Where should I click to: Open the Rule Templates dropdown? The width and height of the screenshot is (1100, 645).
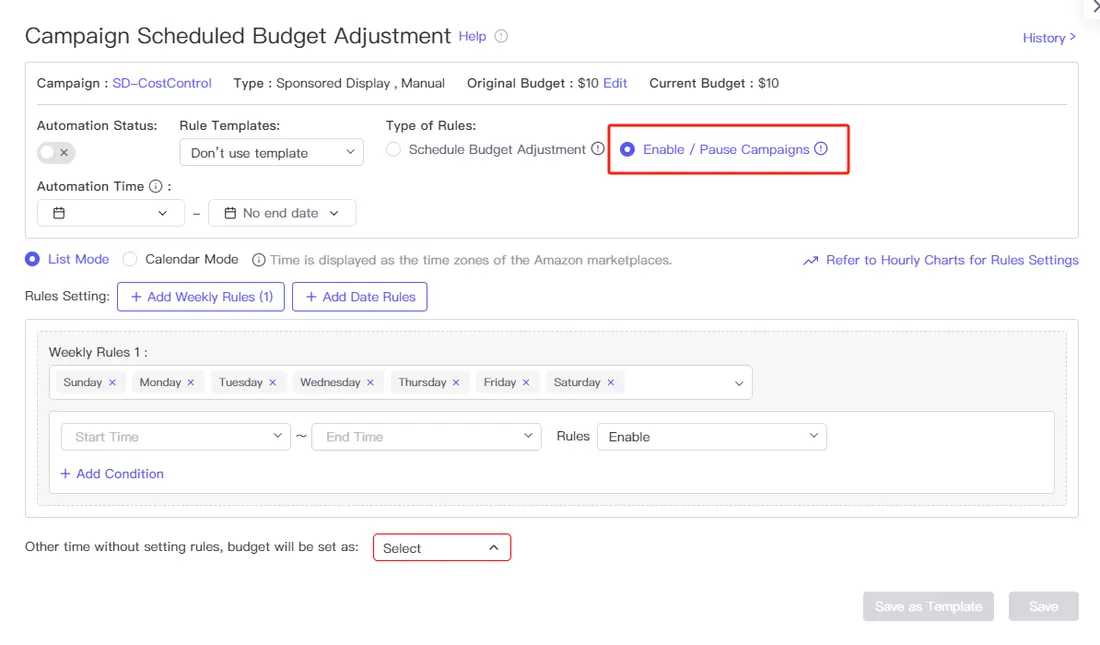tap(271, 152)
